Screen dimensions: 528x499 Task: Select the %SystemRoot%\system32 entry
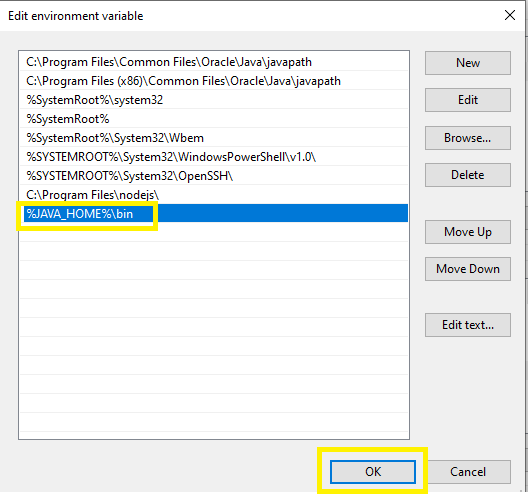[214, 100]
